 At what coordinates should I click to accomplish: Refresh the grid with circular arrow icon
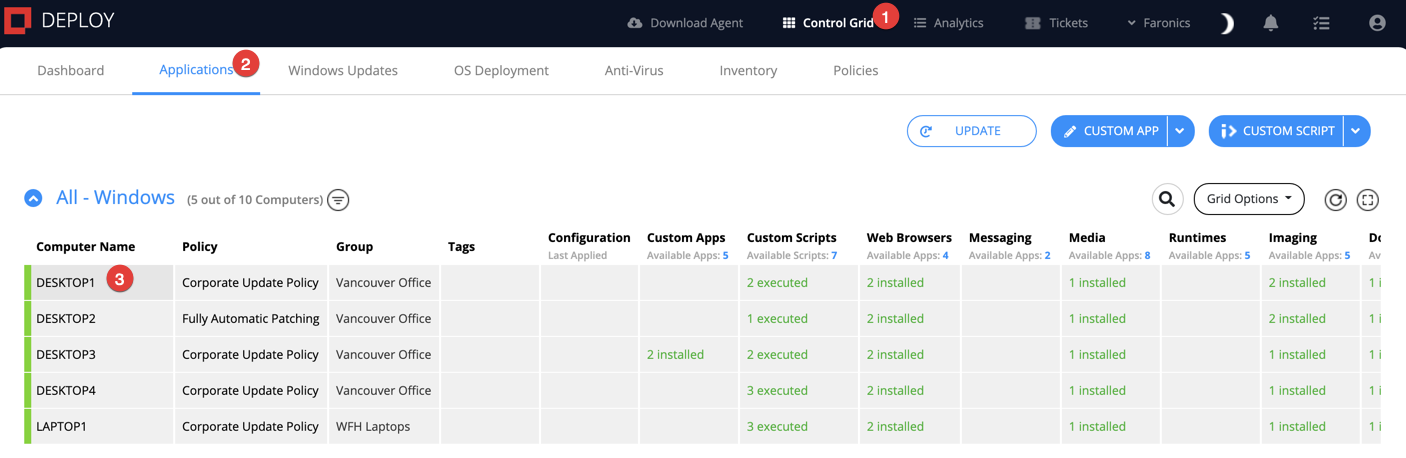(1335, 200)
